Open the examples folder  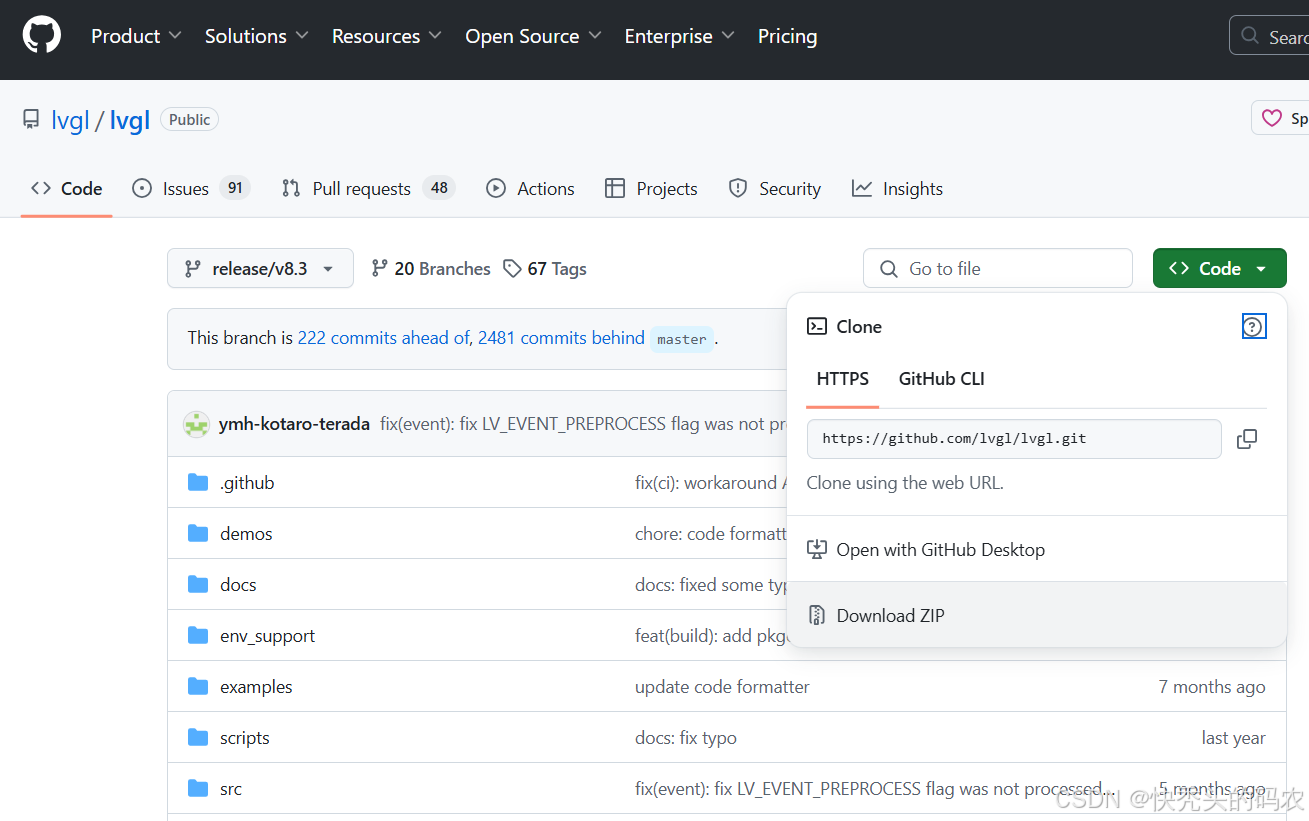click(256, 687)
